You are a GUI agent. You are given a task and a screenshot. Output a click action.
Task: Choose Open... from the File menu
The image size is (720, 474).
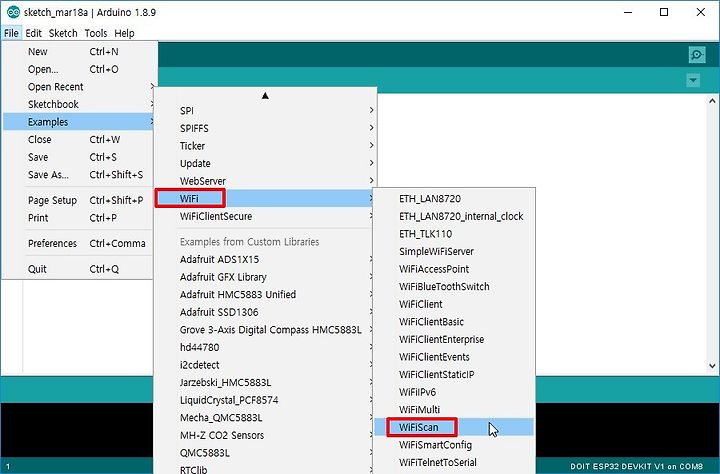[x=78, y=69]
